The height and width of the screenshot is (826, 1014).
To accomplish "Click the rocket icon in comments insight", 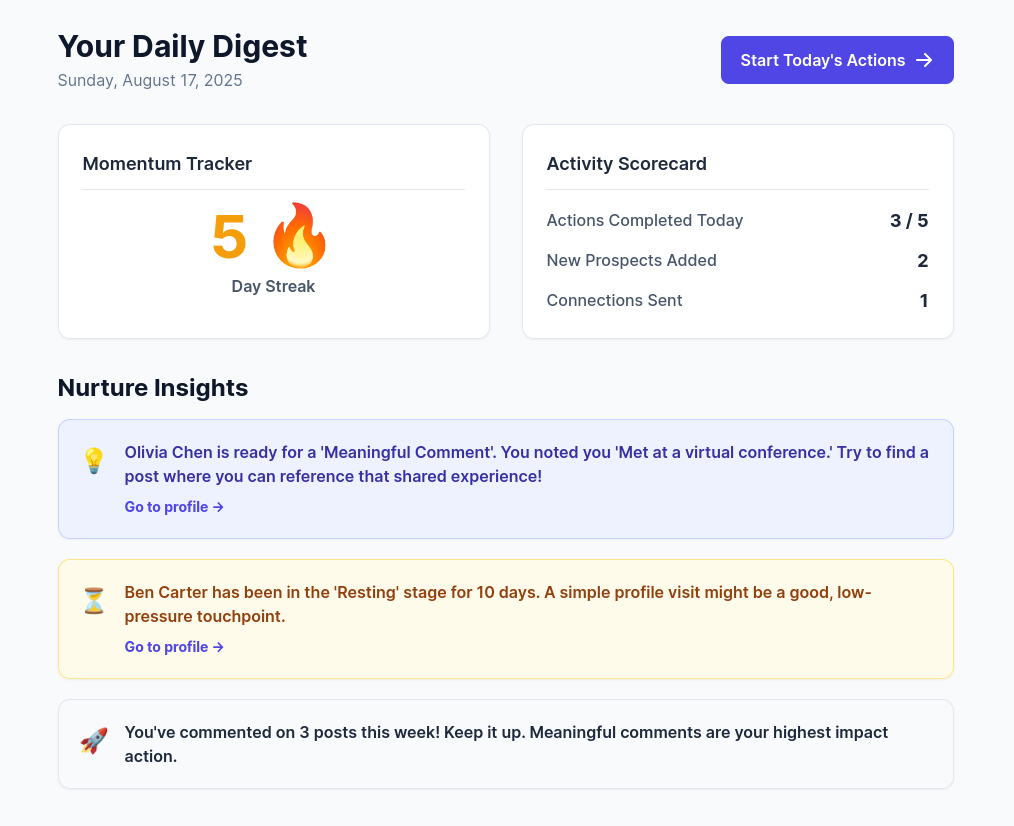I will coord(94,741).
